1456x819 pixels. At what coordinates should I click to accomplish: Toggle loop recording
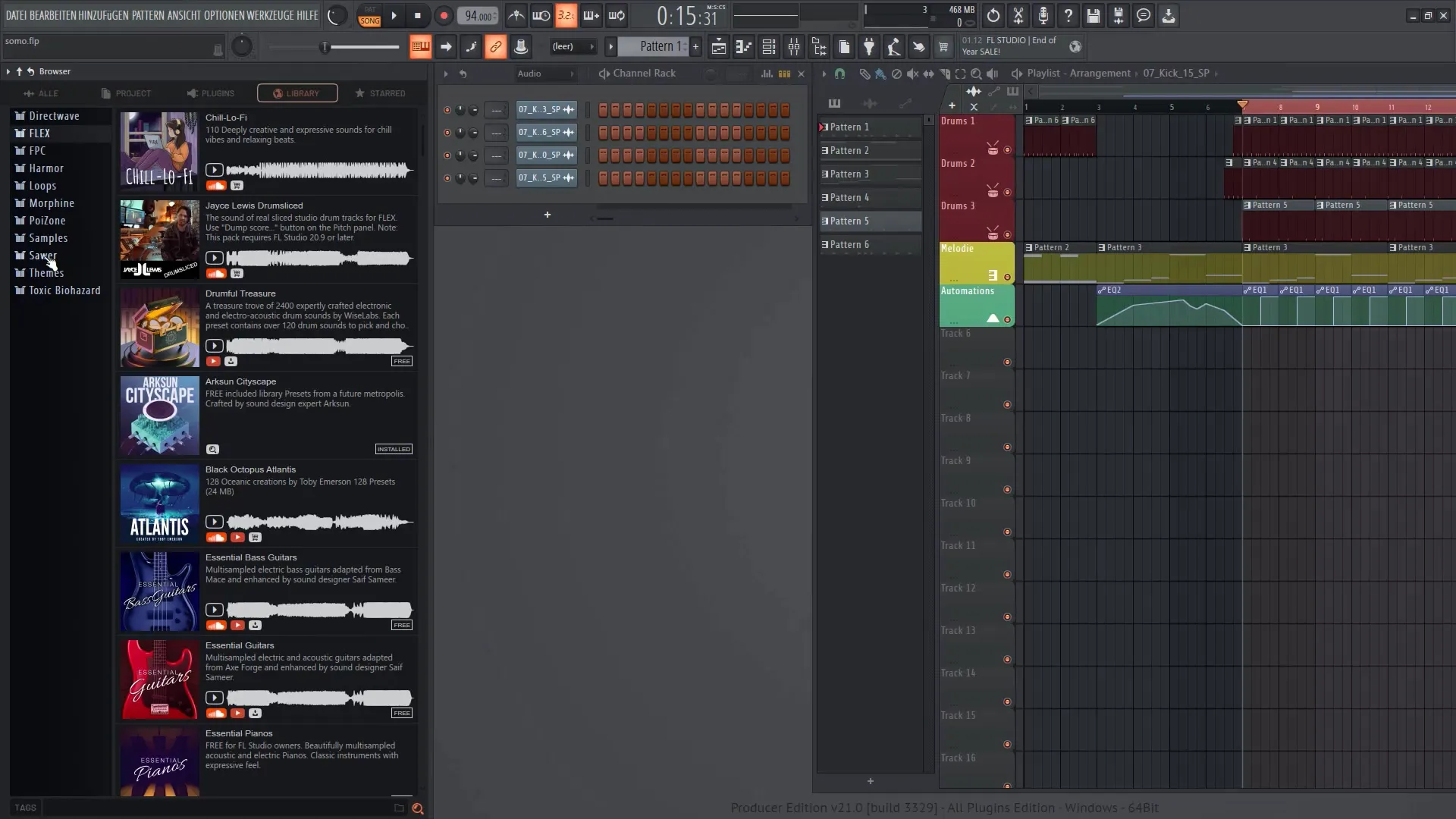(x=617, y=15)
